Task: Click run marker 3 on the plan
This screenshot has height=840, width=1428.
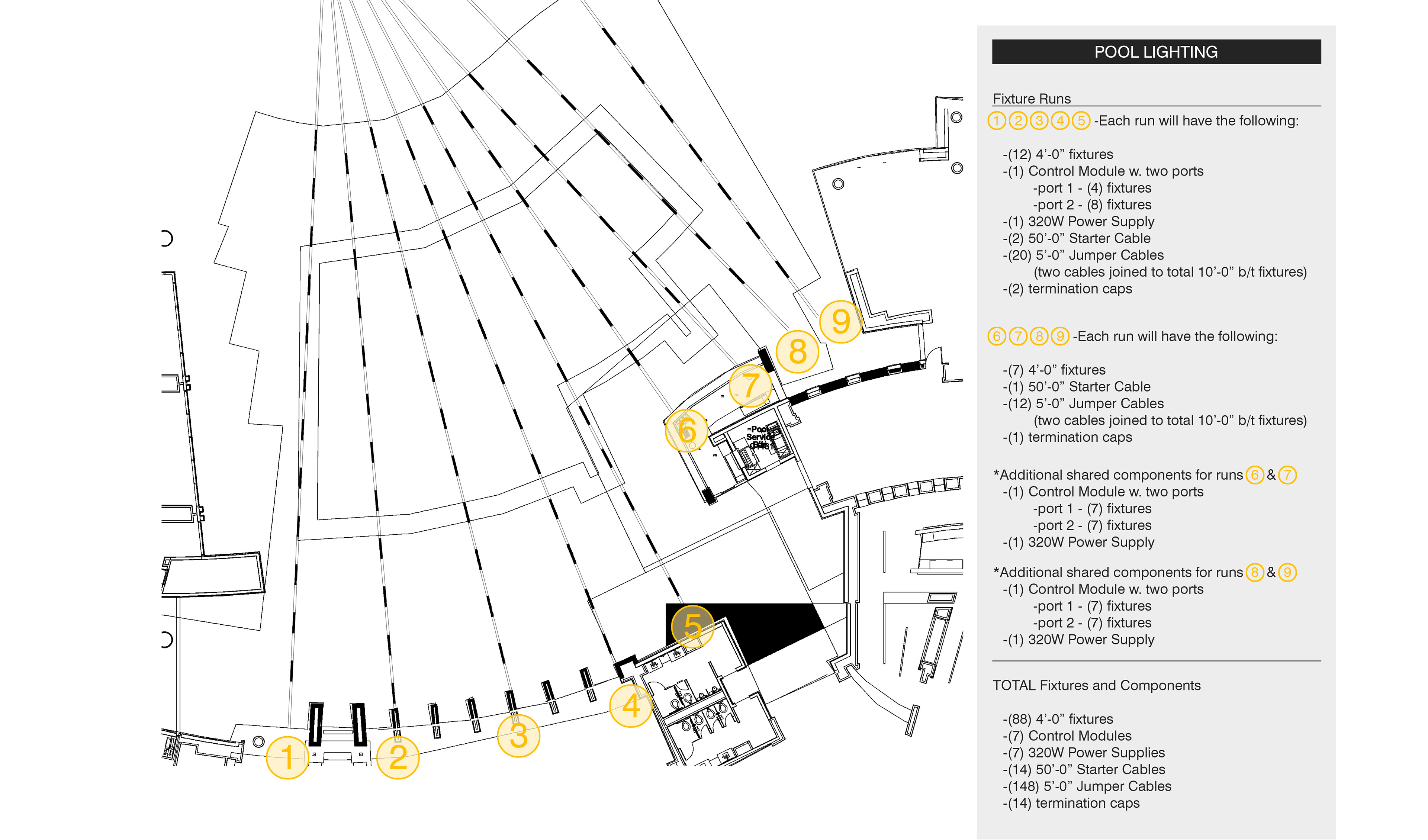Action: 518,736
